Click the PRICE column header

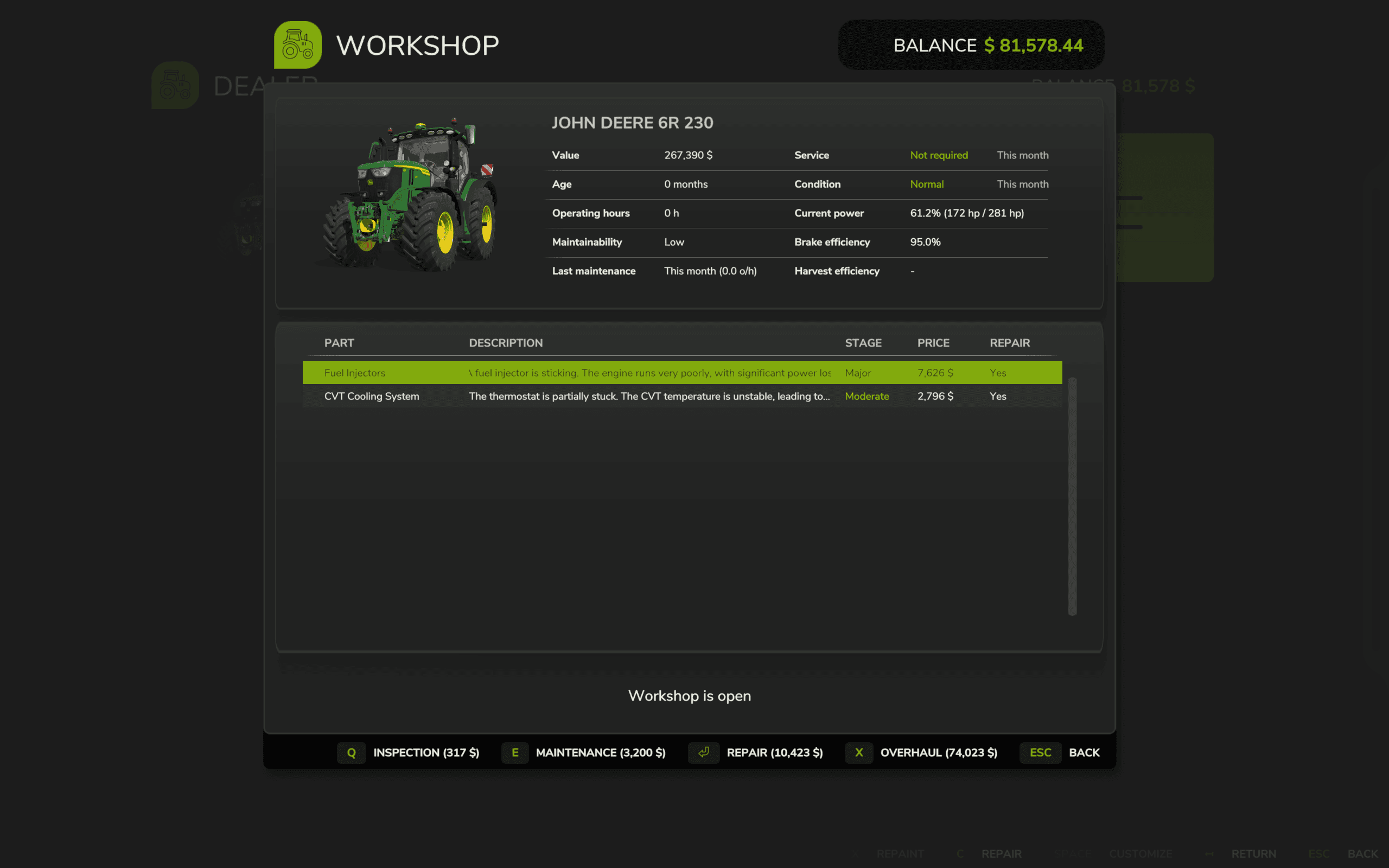click(x=933, y=343)
